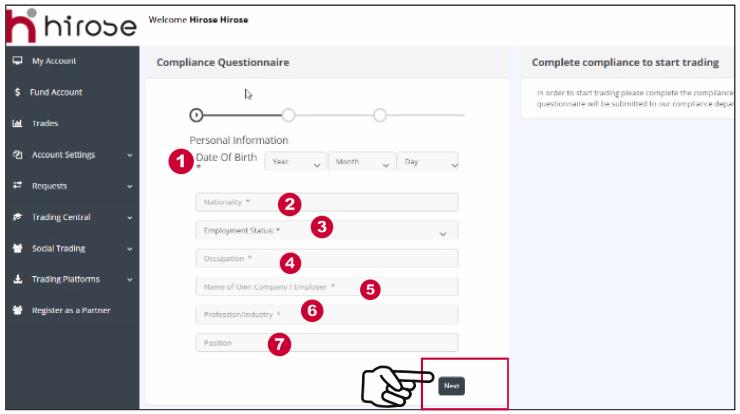Open the Month dropdown for date of birth
Viewport: 740px width, 414px height.
361,162
